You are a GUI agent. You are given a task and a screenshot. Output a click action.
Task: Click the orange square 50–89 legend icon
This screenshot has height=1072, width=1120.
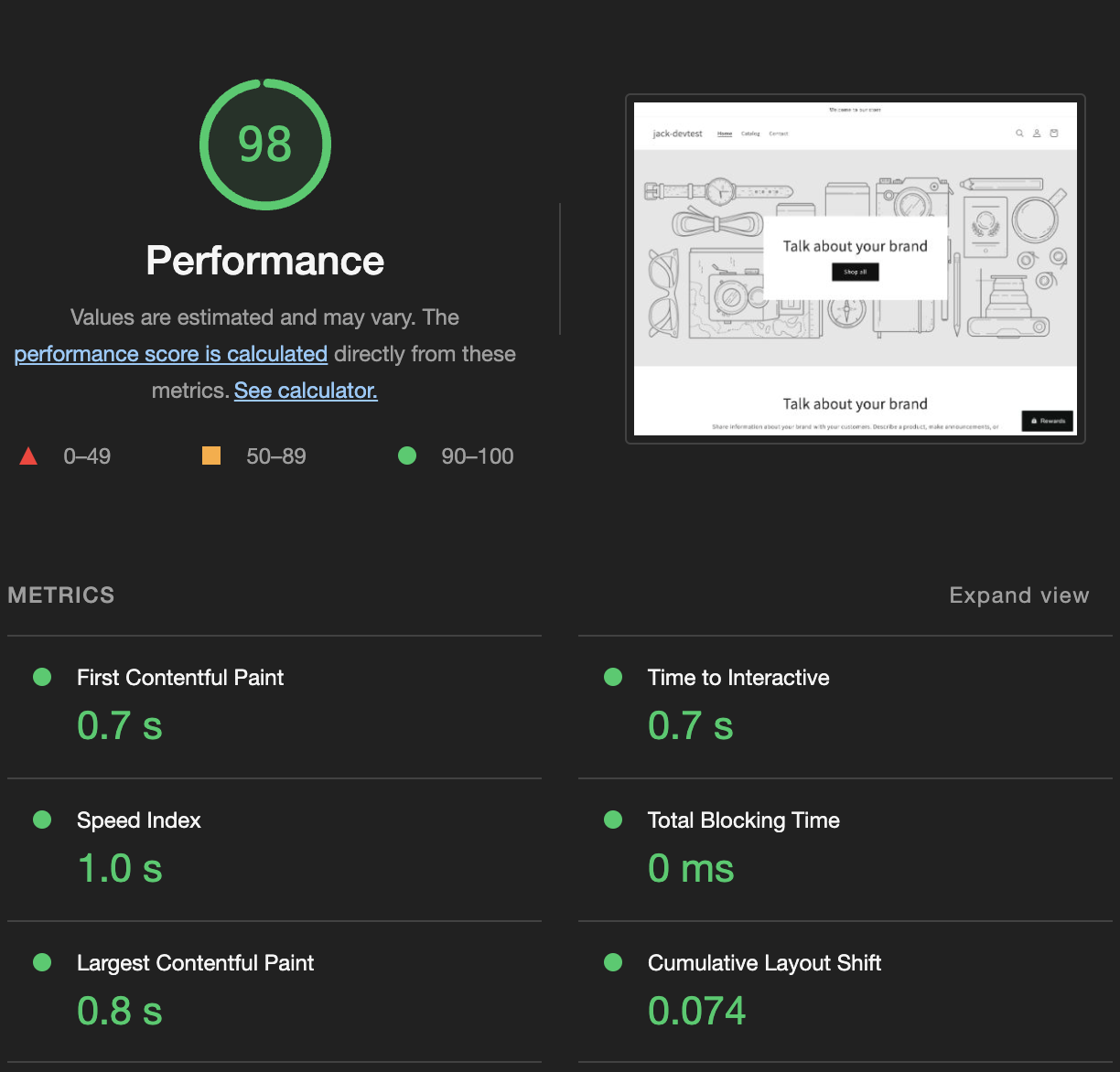[x=211, y=456]
